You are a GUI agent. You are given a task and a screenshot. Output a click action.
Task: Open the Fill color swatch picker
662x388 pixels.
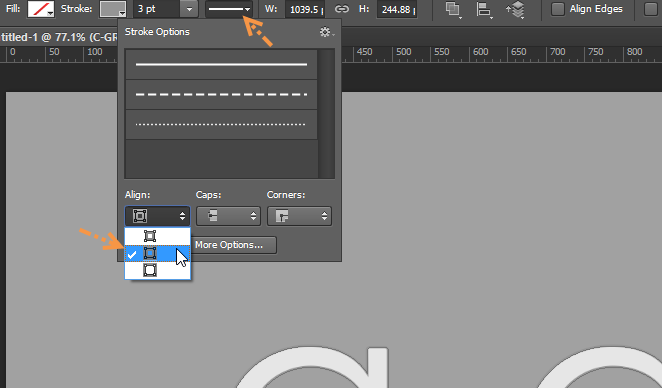[x=41, y=9]
